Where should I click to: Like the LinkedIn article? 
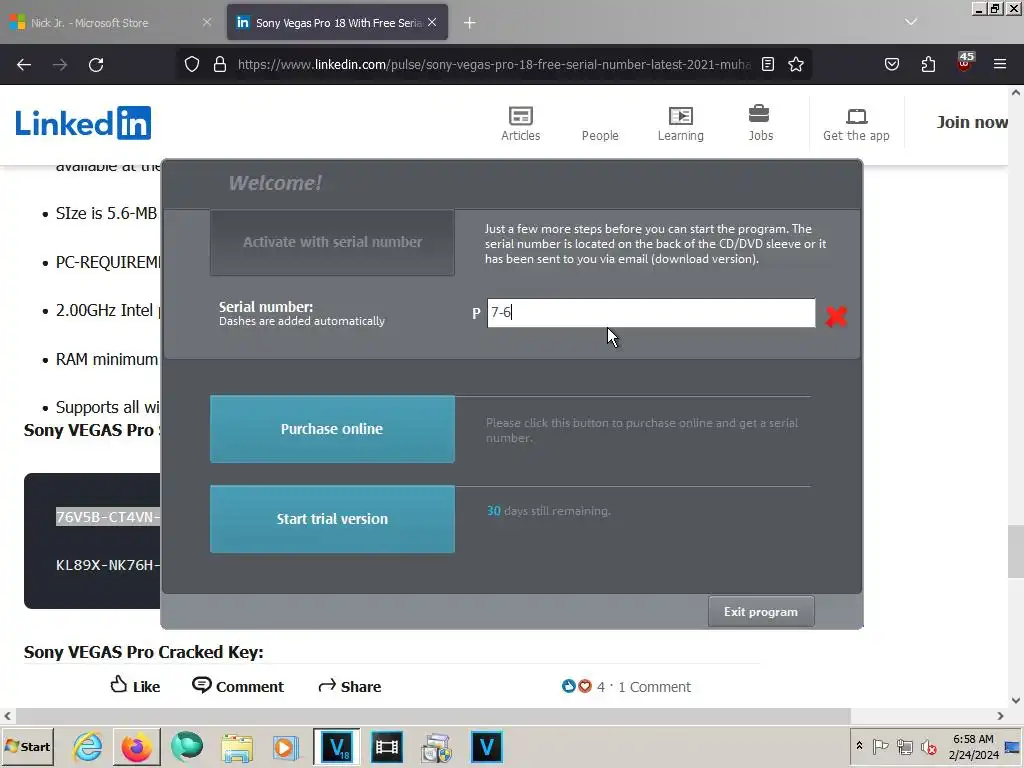(x=135, y=686)
